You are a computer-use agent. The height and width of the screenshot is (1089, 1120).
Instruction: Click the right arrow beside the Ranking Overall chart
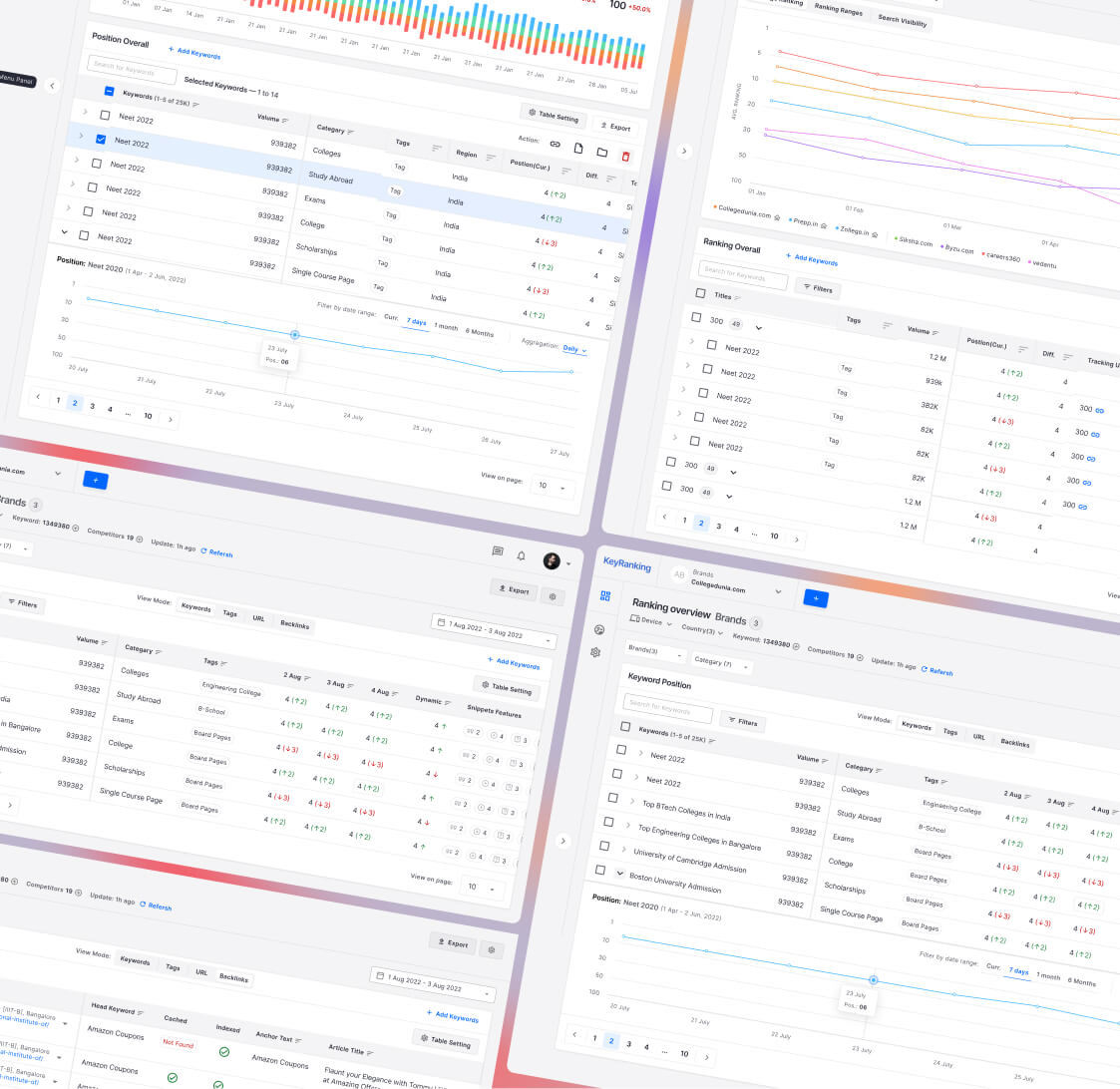click(x=683, y=151)
